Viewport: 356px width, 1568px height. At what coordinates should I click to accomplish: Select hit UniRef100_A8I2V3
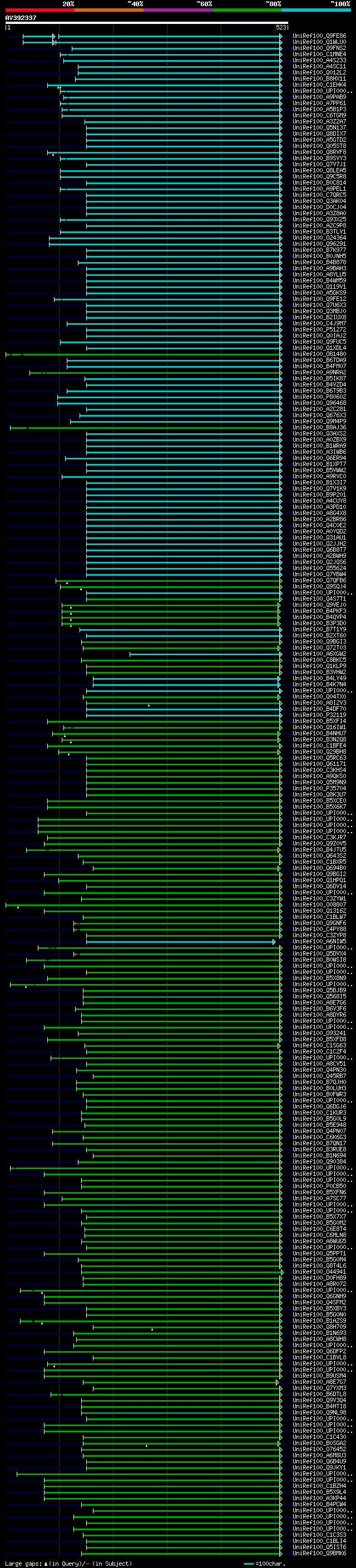click(319, 703)
